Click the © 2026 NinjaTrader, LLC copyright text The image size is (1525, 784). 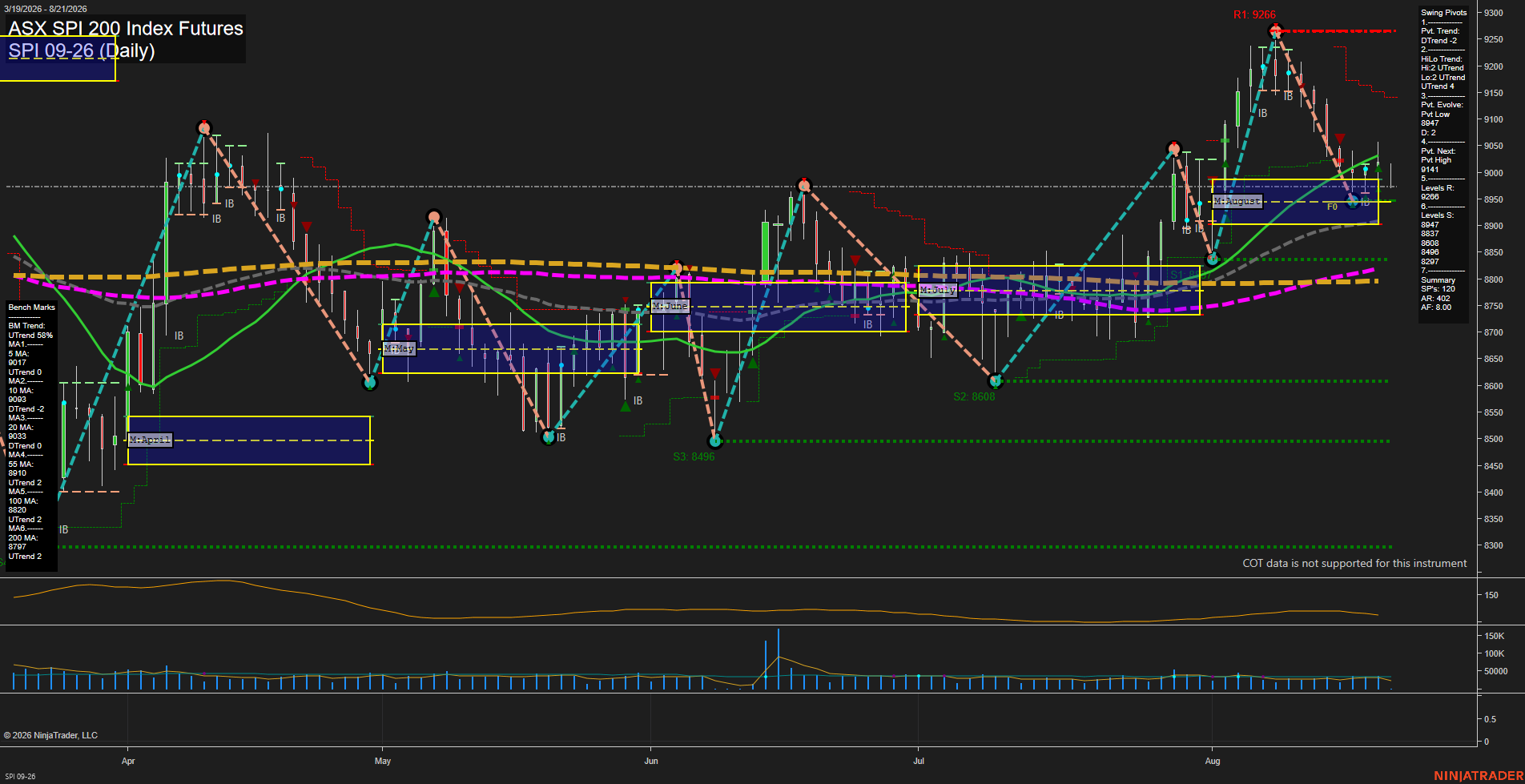(x=50, y=735)
